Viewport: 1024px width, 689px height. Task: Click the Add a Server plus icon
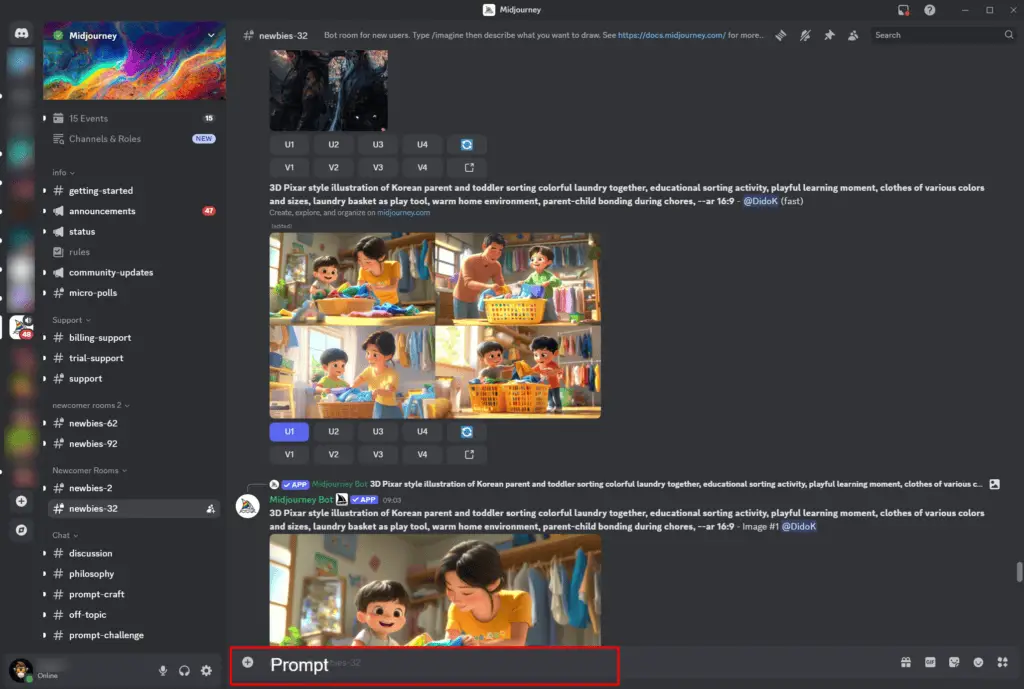21,501
